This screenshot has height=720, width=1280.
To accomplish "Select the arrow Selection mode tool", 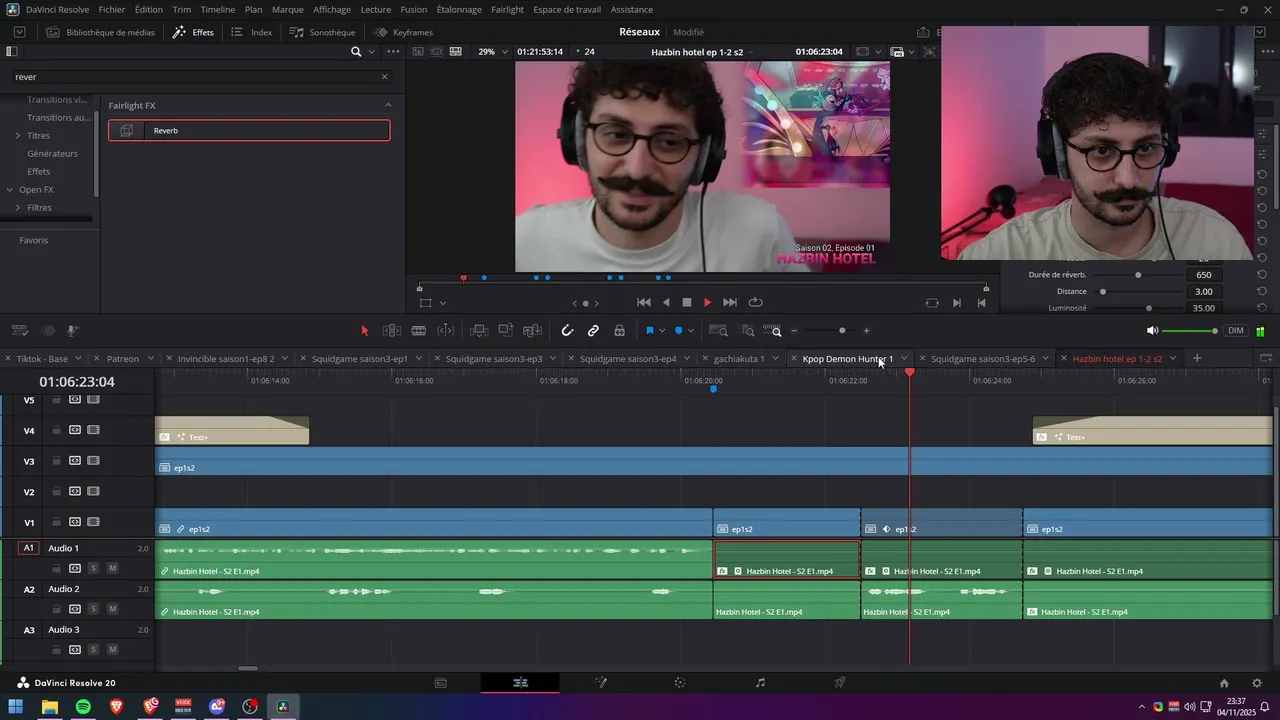I will (x=364, y=331).
